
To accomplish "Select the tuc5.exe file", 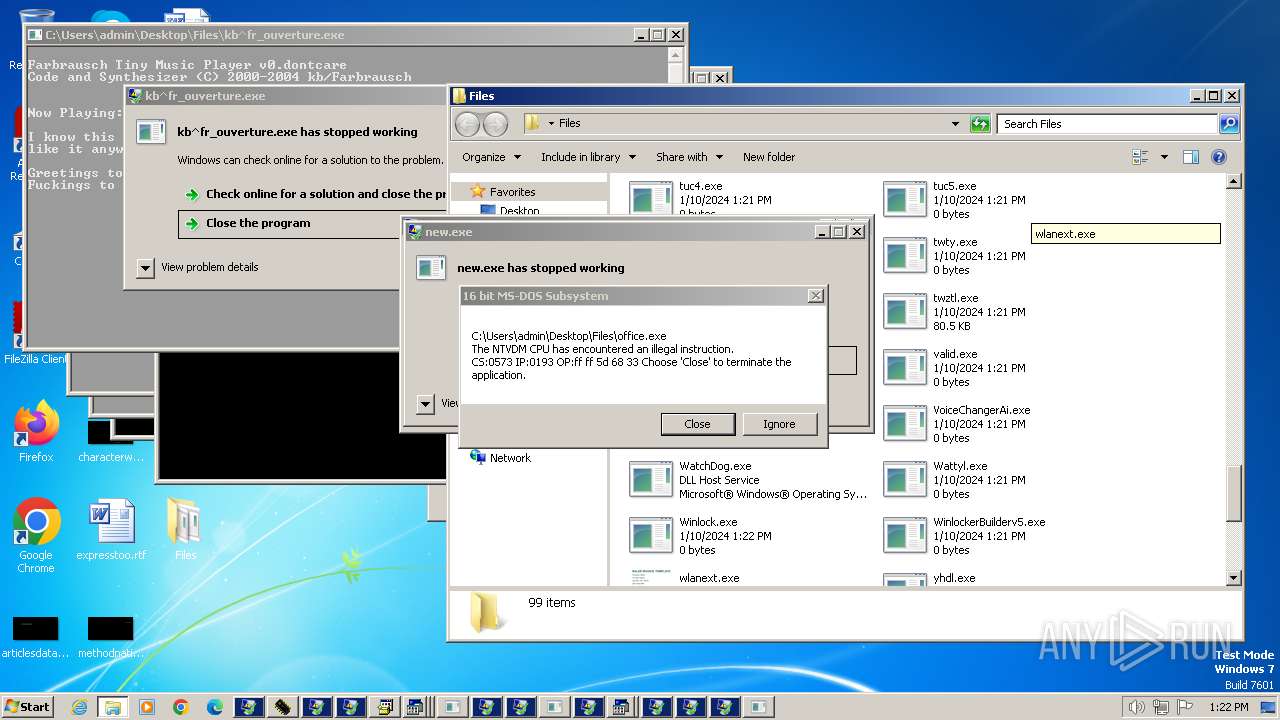I will click(1002, 199).
